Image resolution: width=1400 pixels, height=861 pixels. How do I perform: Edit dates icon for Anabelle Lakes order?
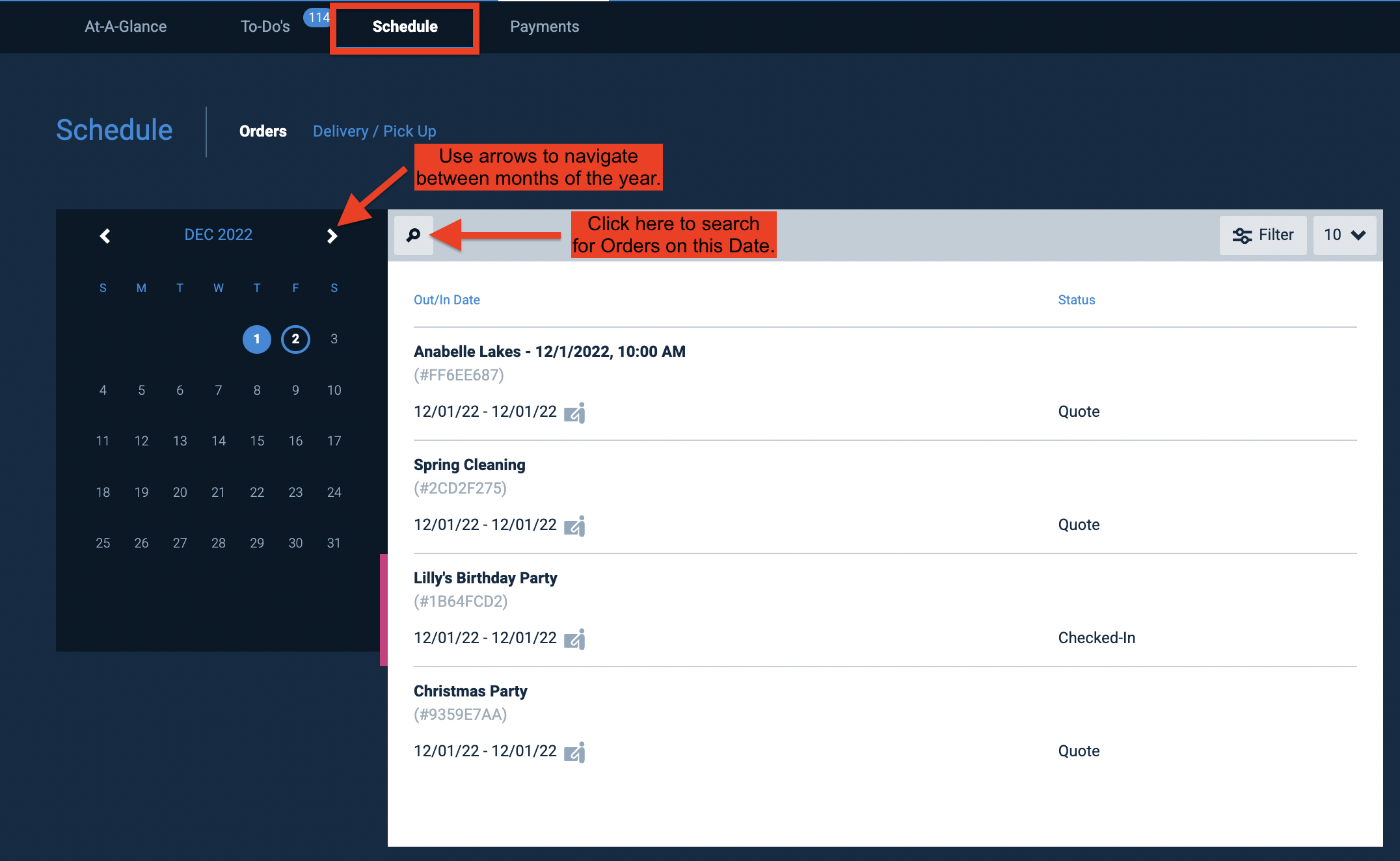pyautogui.click(x=574, y=413)
